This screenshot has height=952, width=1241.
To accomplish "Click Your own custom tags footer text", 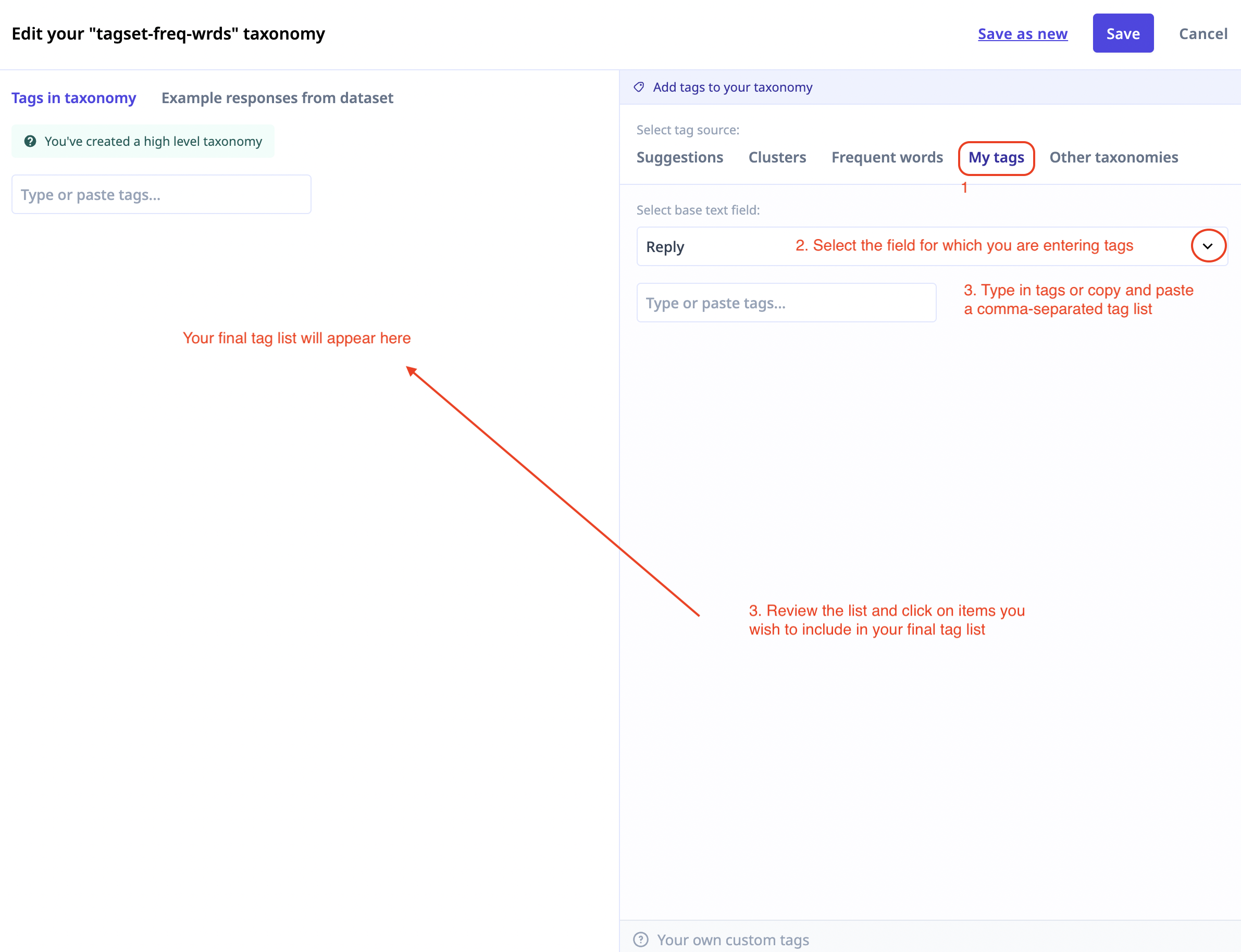I will pyautogui.click(x=733, y=939).
